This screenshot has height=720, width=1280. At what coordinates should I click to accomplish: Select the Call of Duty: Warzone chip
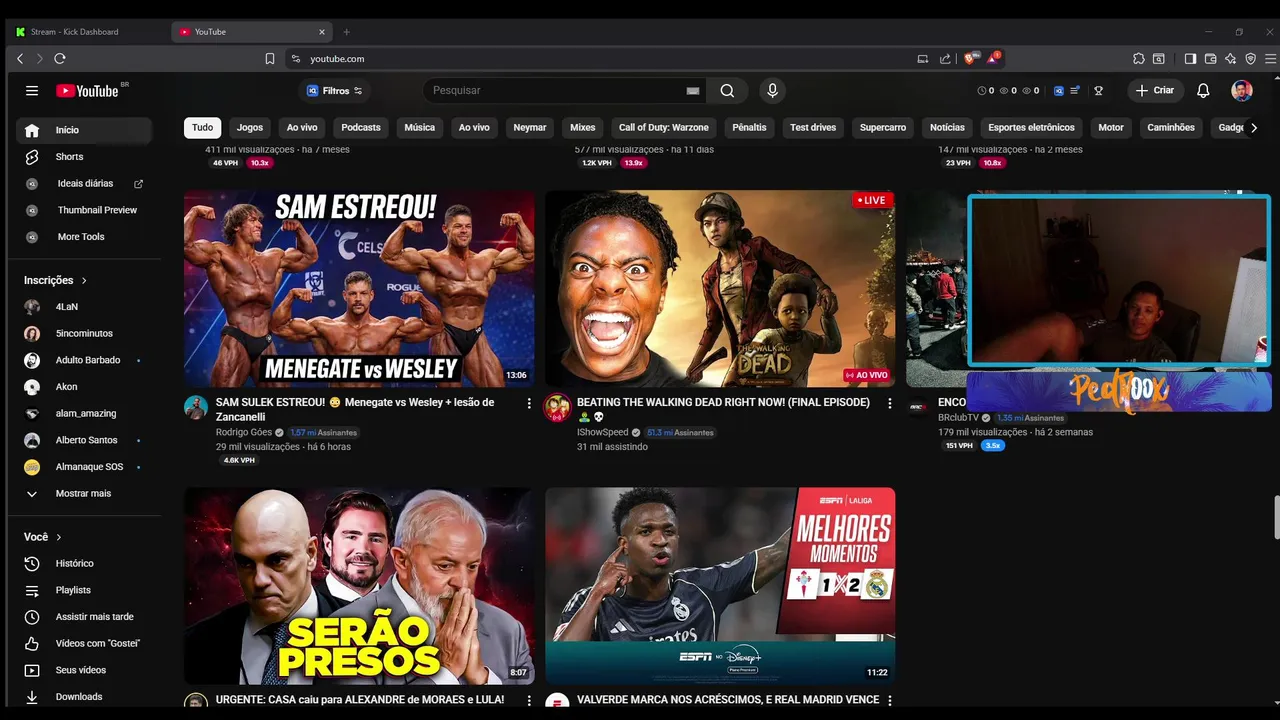(664, 128)
